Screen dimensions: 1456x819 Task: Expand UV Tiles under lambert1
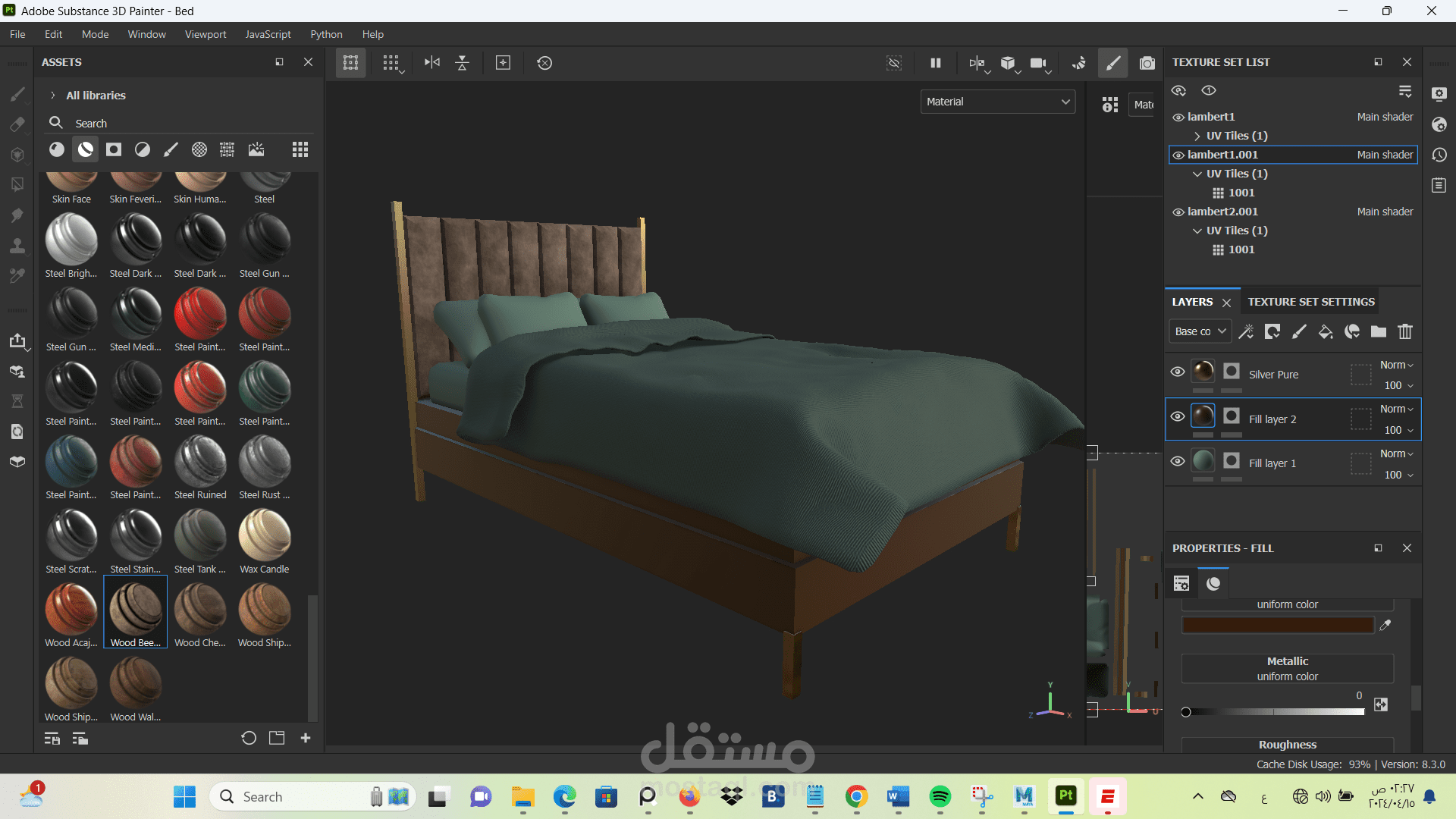click(x=1197, y=136)
